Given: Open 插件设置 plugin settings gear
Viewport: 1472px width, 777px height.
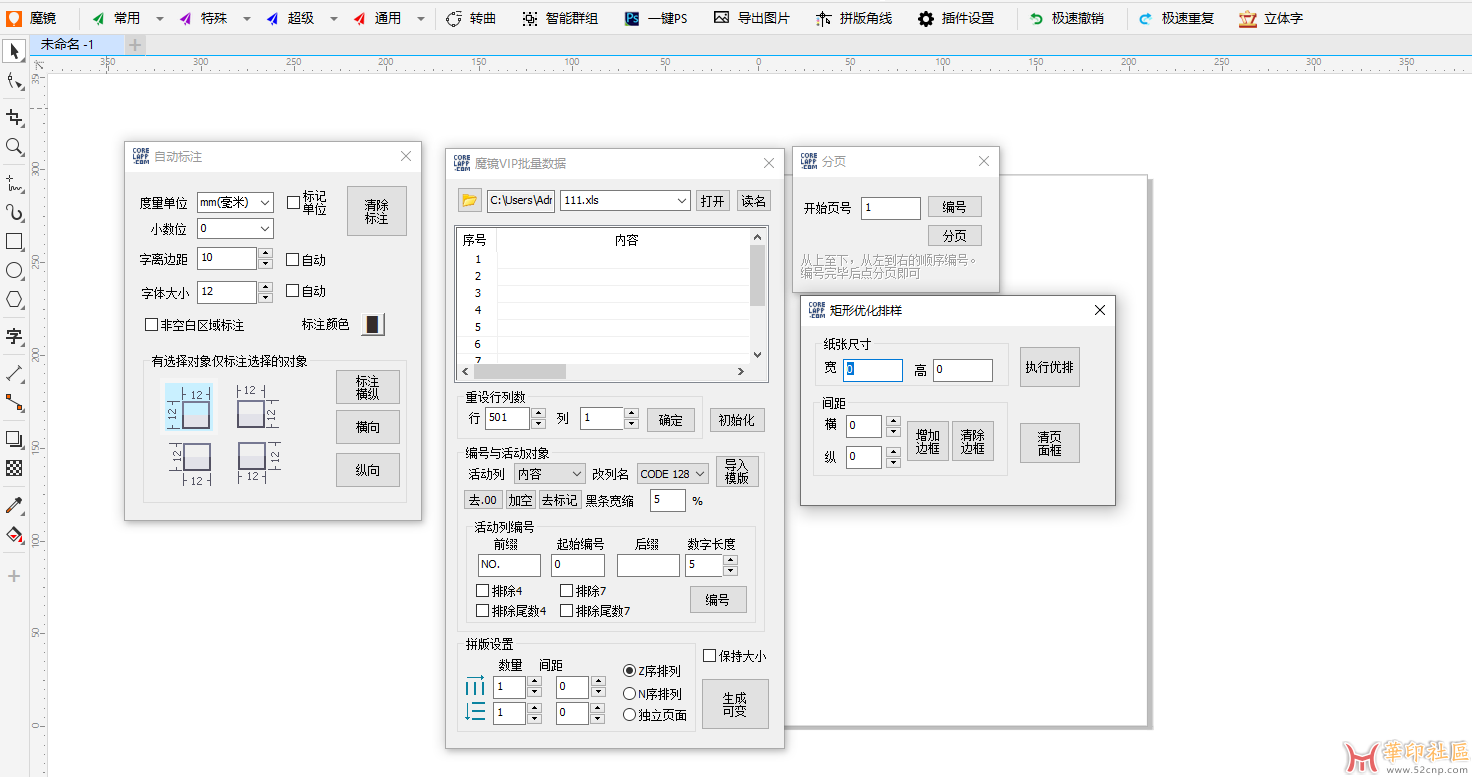Looking at the screenshot, I should [926, 18].
